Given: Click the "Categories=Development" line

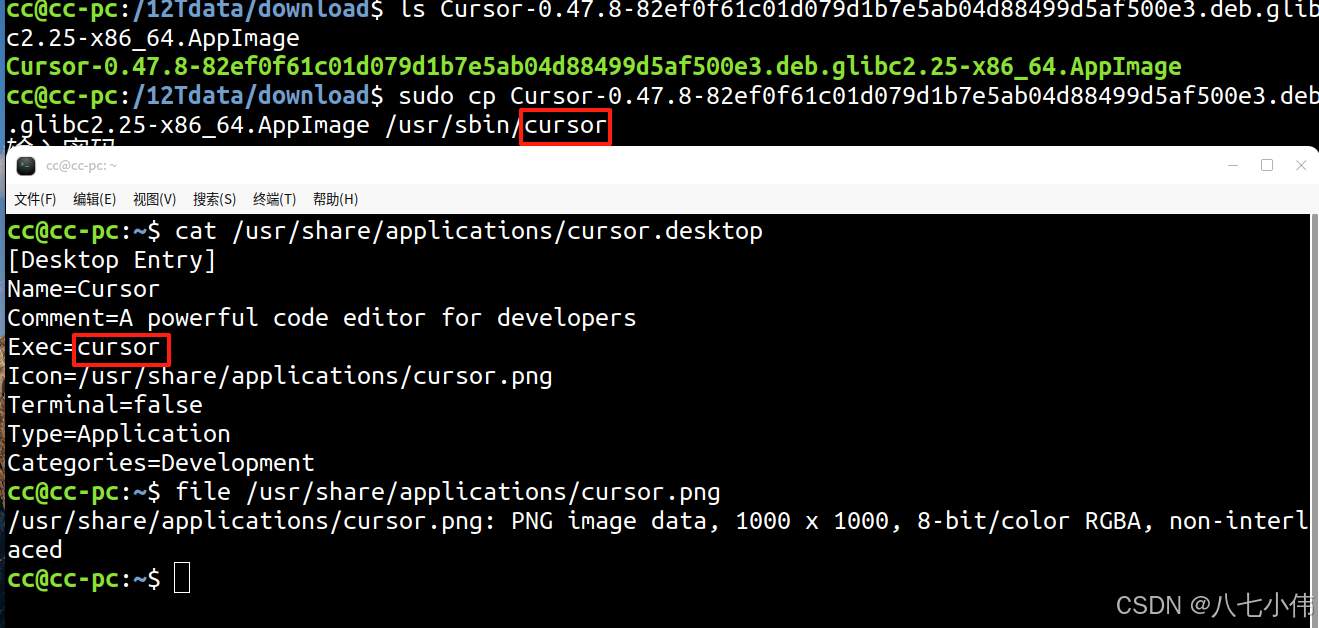Looking at the screenshot, I should pos(161,463).
